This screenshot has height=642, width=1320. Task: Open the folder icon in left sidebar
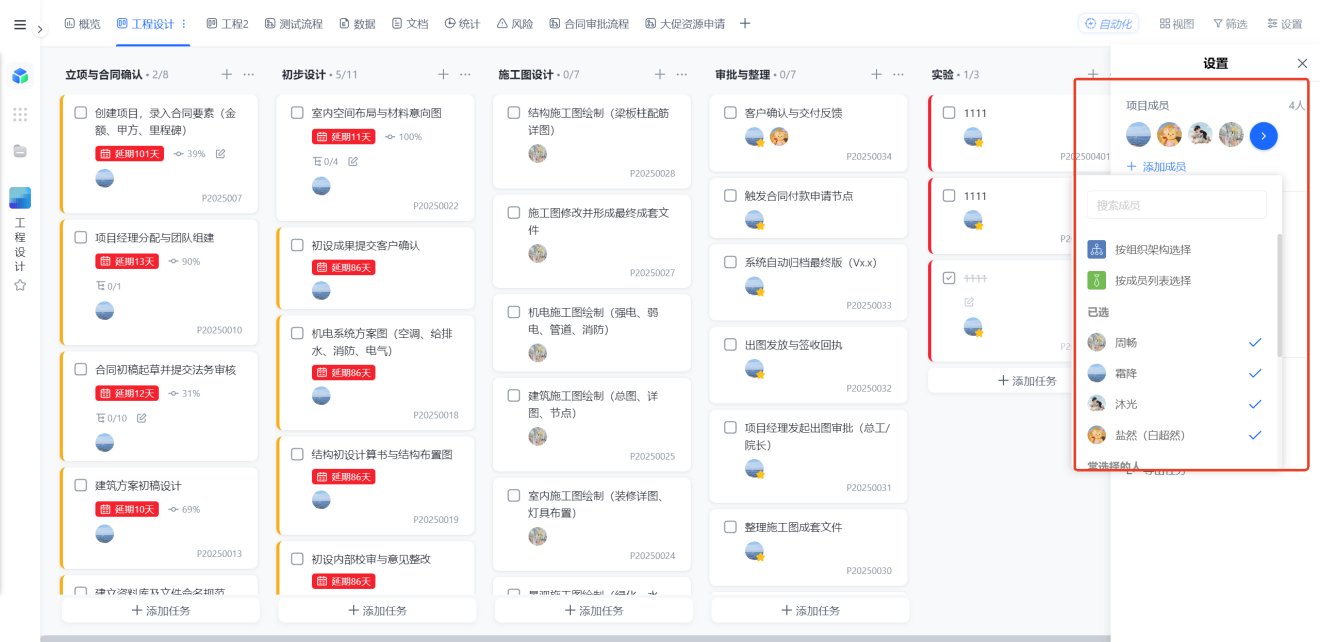tap(20, 151)
